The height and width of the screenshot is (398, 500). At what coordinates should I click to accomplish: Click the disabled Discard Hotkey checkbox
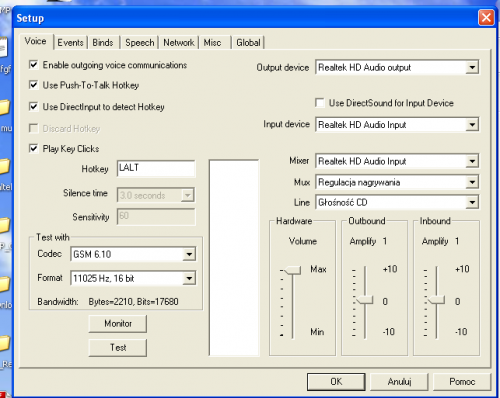coord(34,128)
